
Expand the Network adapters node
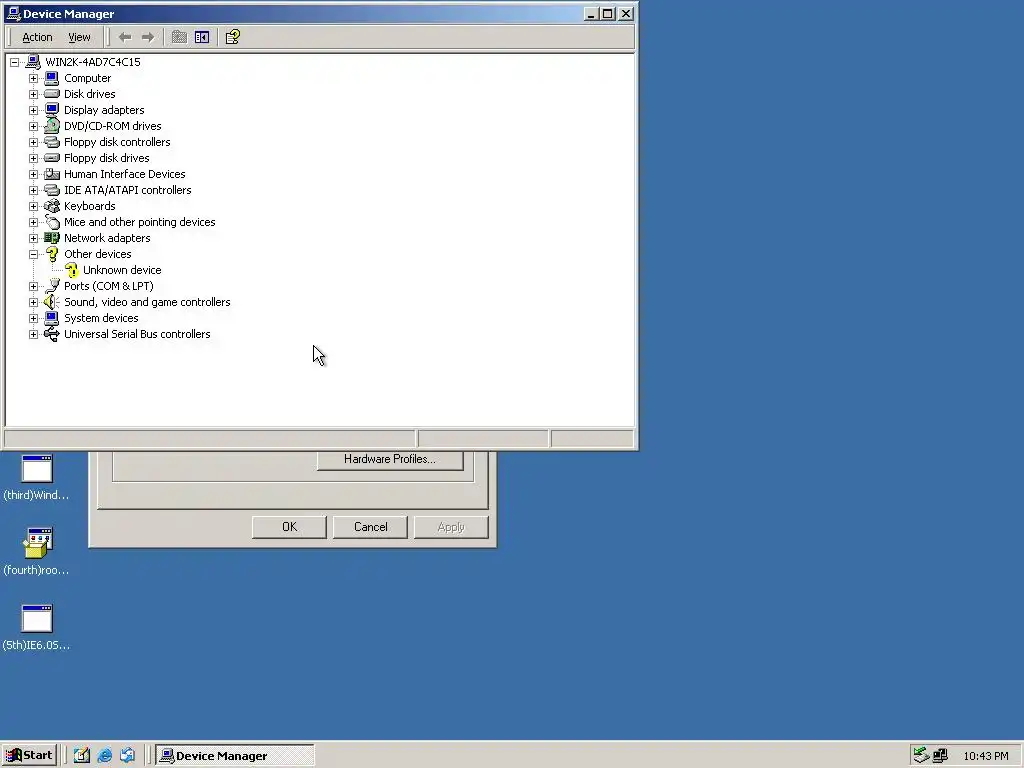point(33,238)
